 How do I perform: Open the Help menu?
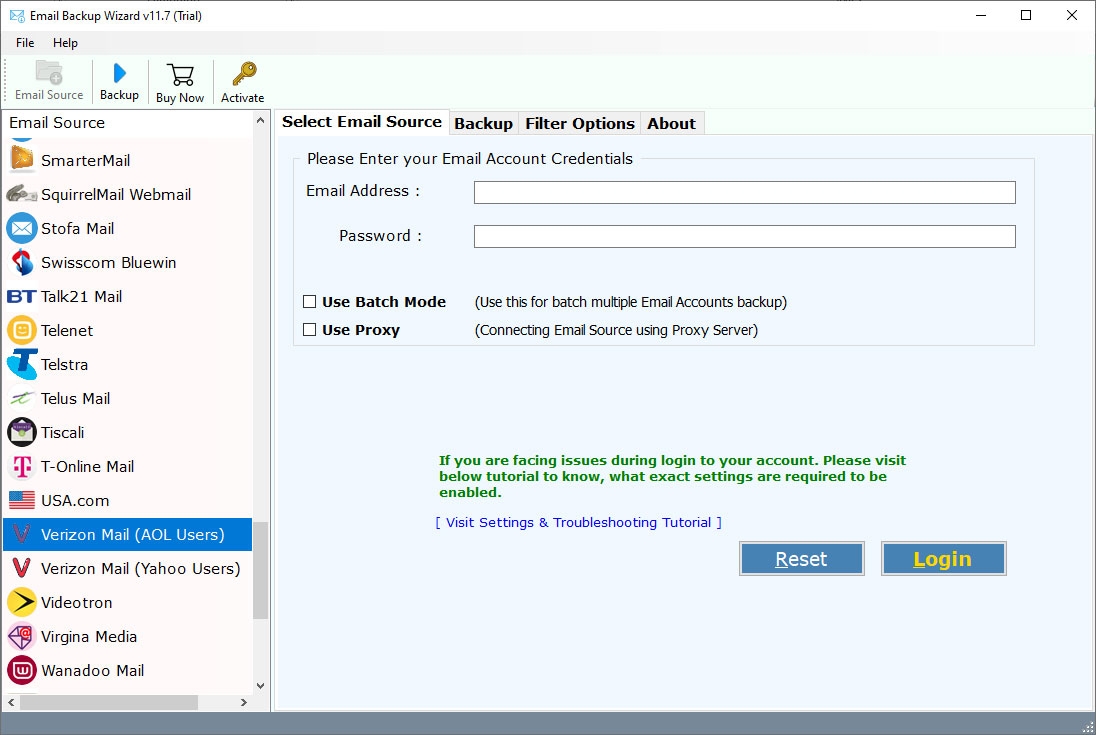tap(65, 43)
